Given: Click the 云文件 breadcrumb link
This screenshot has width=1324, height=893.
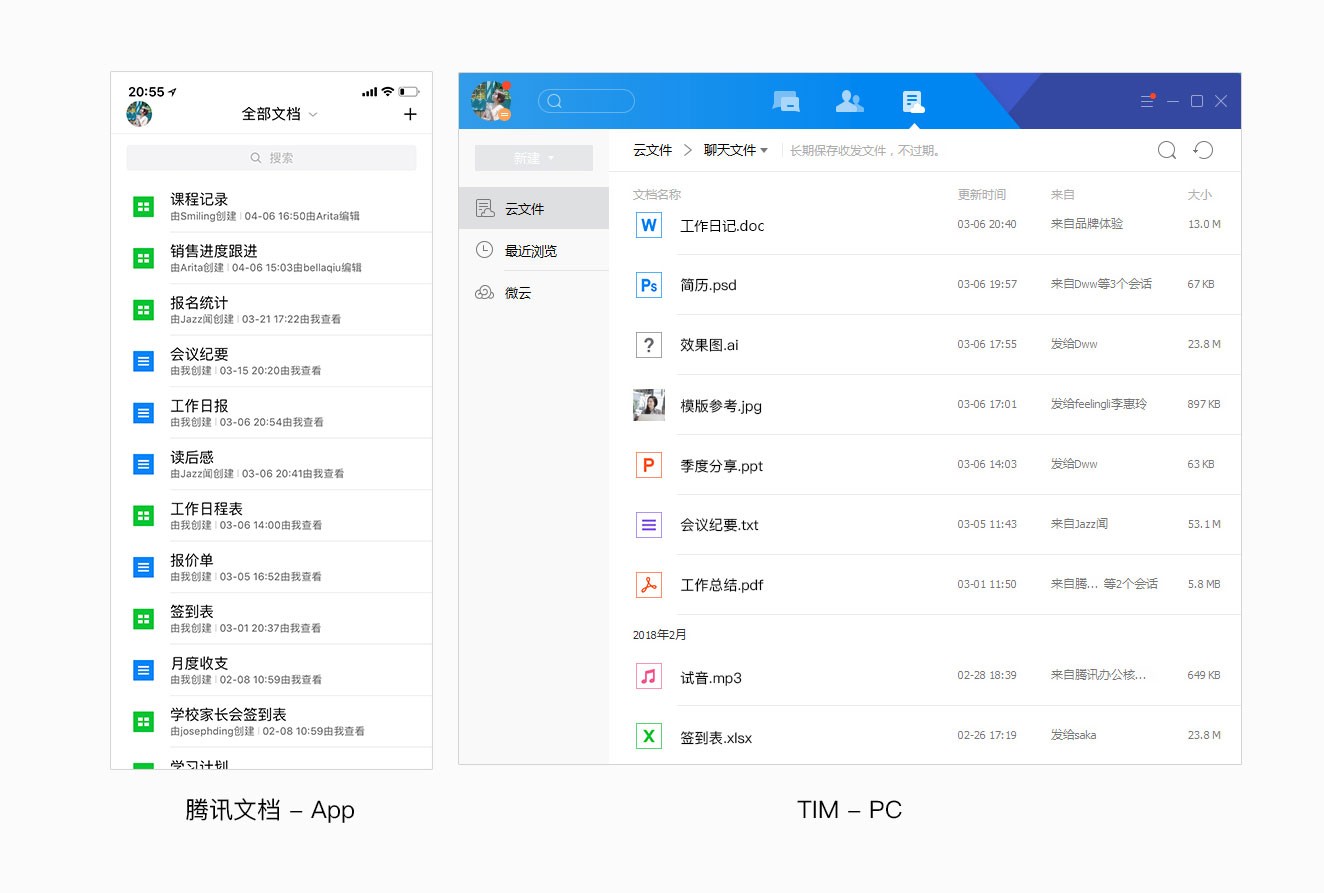Looking at the screenshot, I should point(652,150).
